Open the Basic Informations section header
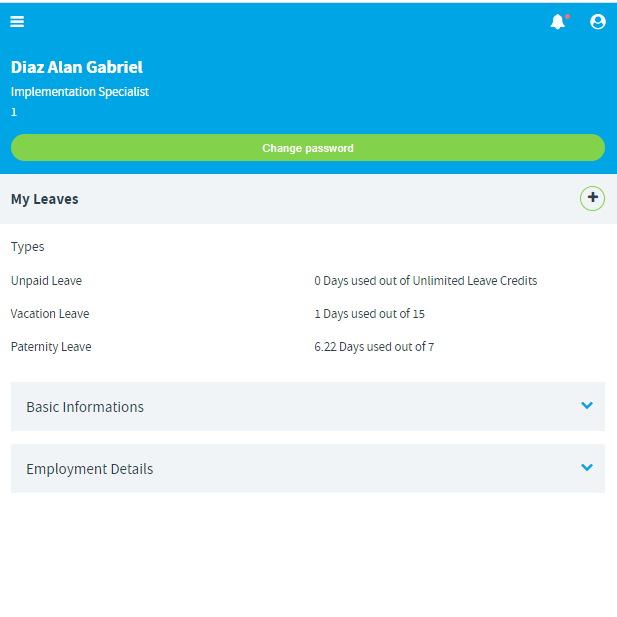This screenshot has height=617, width=617. tap(308, 406)
